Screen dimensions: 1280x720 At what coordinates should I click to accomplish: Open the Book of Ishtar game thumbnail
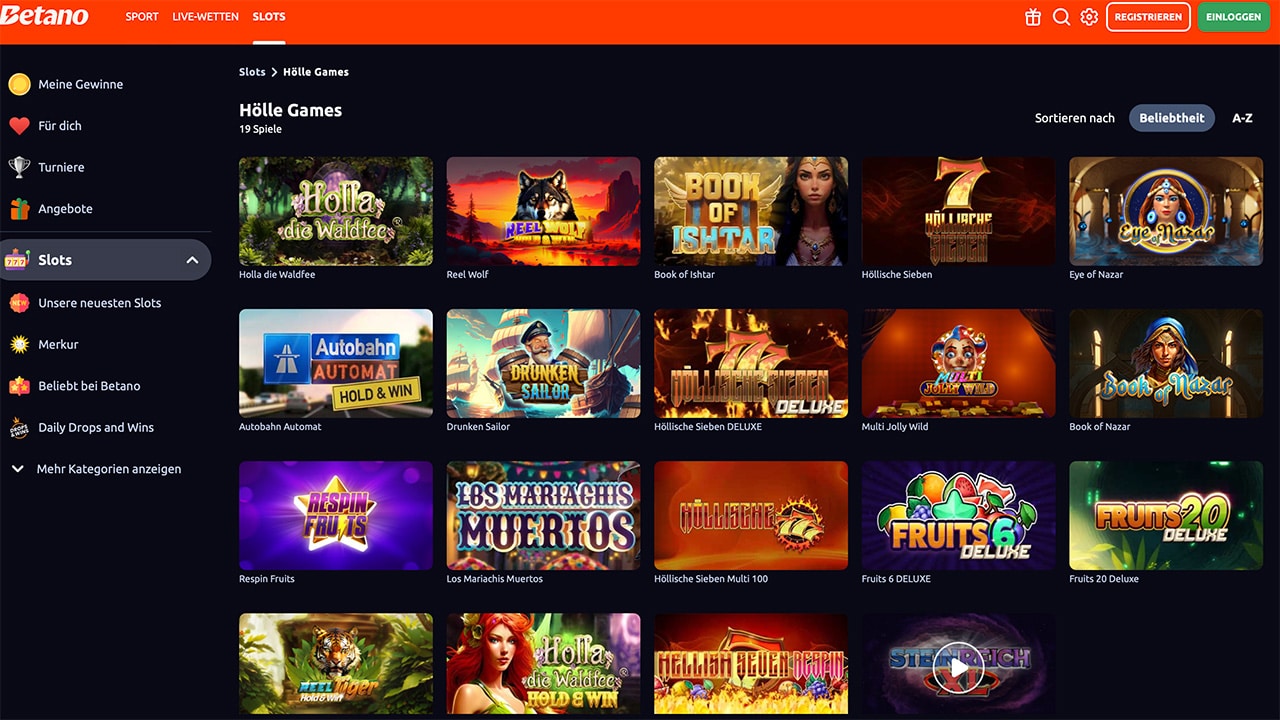[751, 211]
